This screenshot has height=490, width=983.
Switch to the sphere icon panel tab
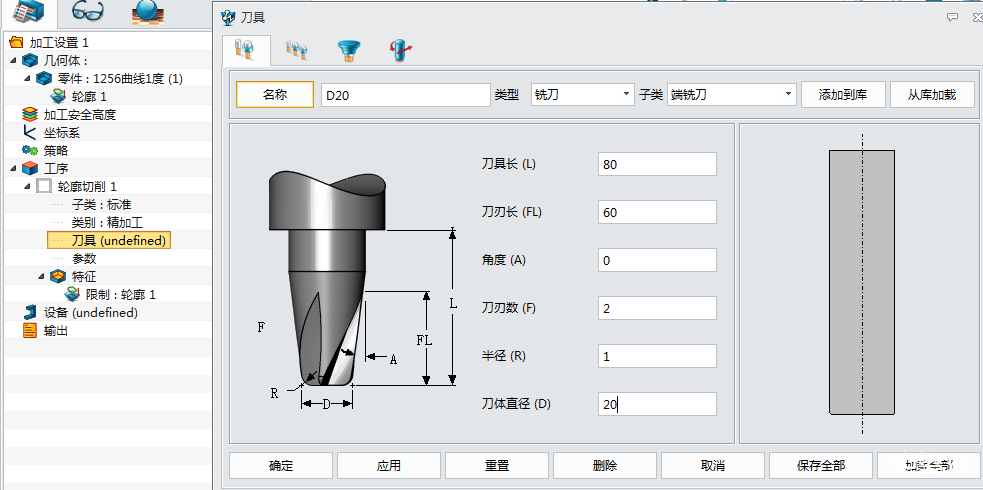149,14
